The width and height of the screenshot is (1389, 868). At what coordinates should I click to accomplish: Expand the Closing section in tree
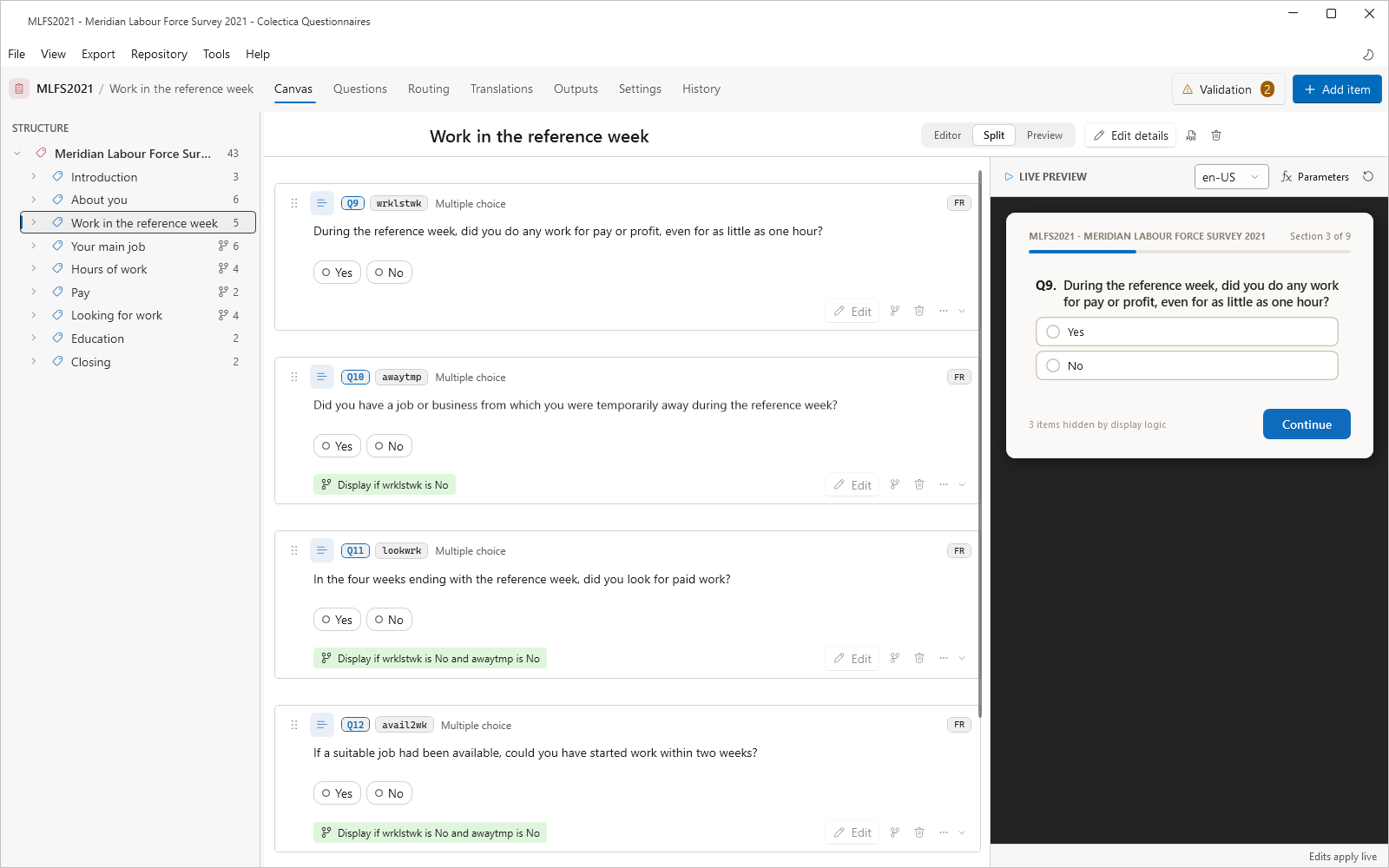(34, 362)
